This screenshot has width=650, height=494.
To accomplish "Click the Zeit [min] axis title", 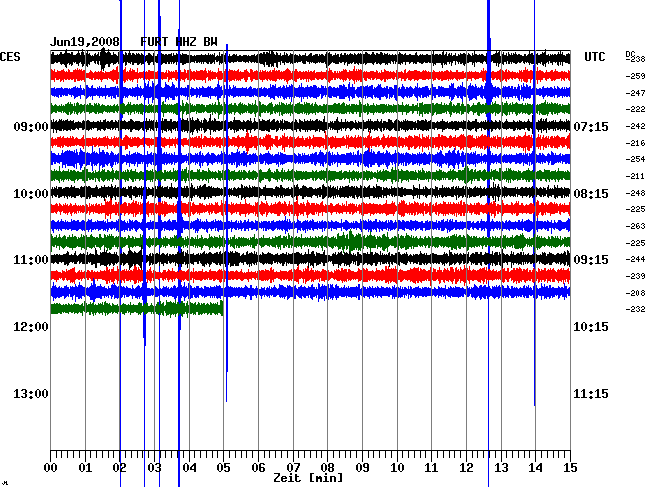I will point(308,478).
